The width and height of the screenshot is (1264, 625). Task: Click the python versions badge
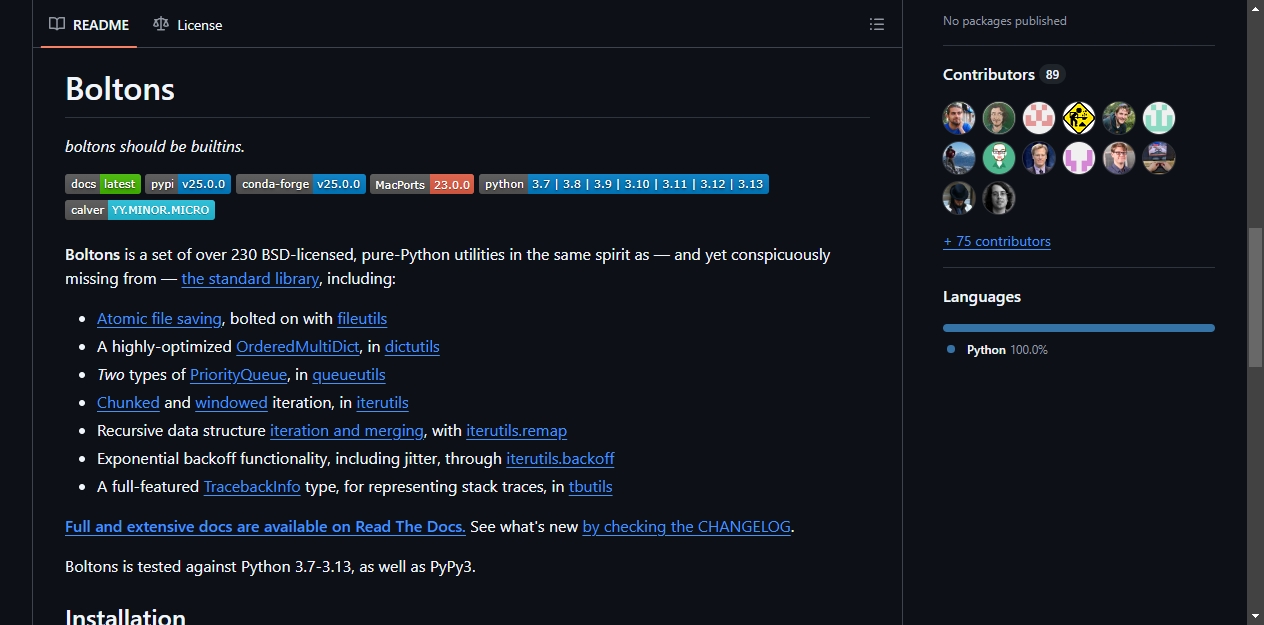click(624, 184)
